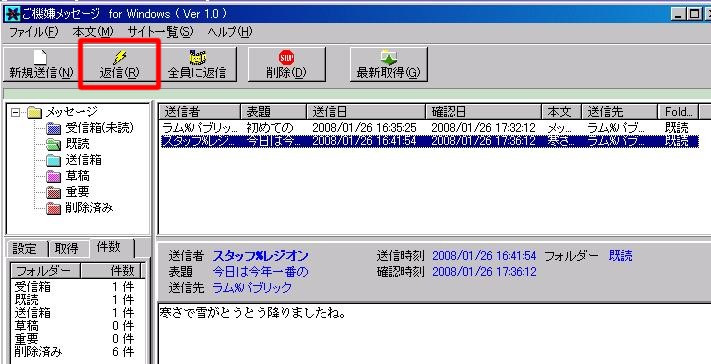Open the サイト一覧(S) menu
Viewport: 711px width, 364px height.
point(160,32)
